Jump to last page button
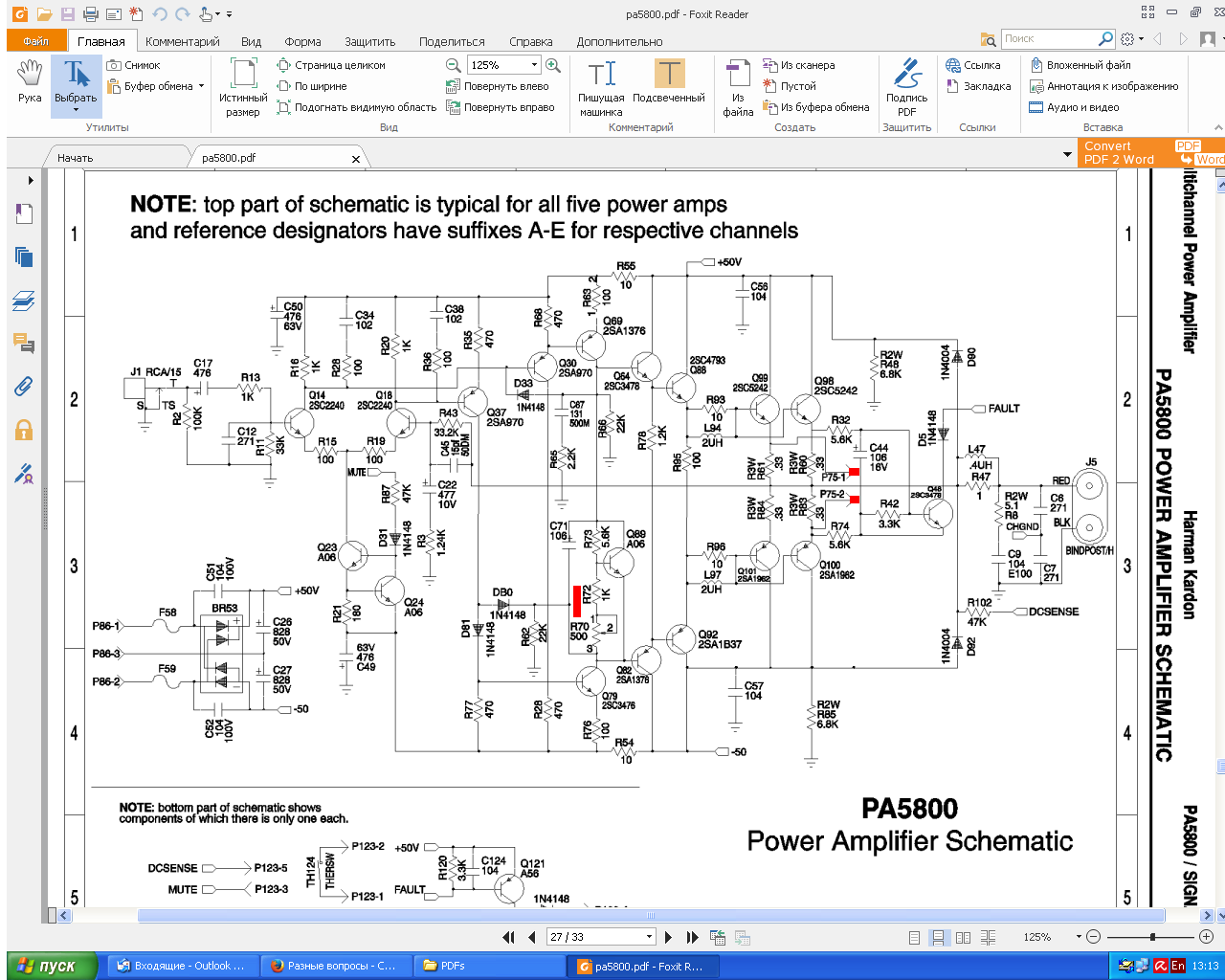 point(693,937)
